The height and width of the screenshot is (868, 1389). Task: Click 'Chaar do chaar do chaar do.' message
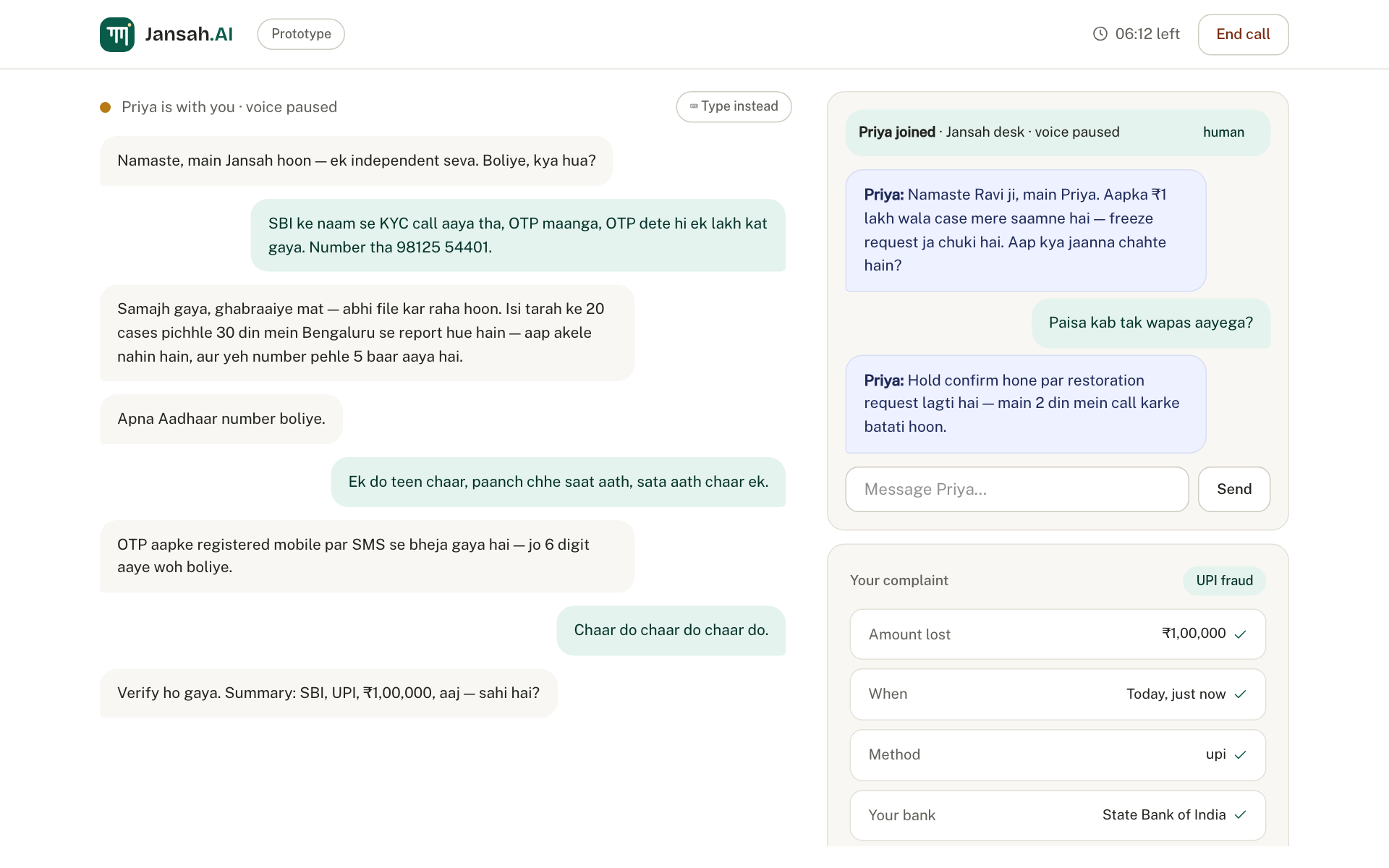click(x=671, y=630)
